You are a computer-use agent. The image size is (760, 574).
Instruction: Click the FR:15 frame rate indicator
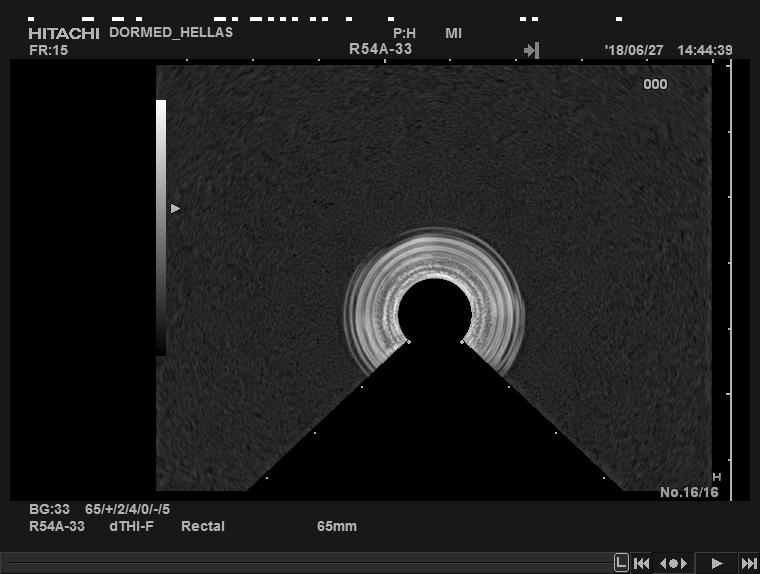[48, 50]
